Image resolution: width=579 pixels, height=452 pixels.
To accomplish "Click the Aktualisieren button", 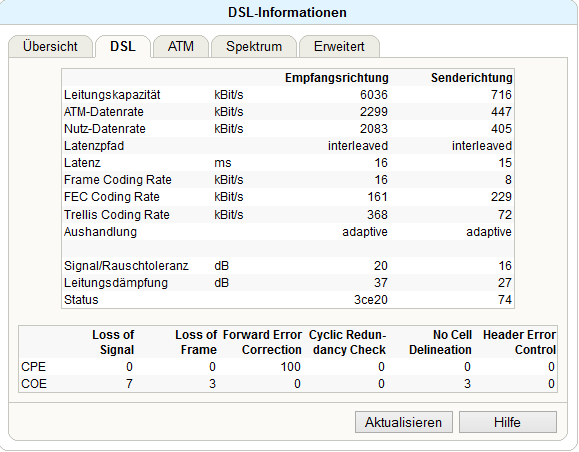I will (404, 422).
